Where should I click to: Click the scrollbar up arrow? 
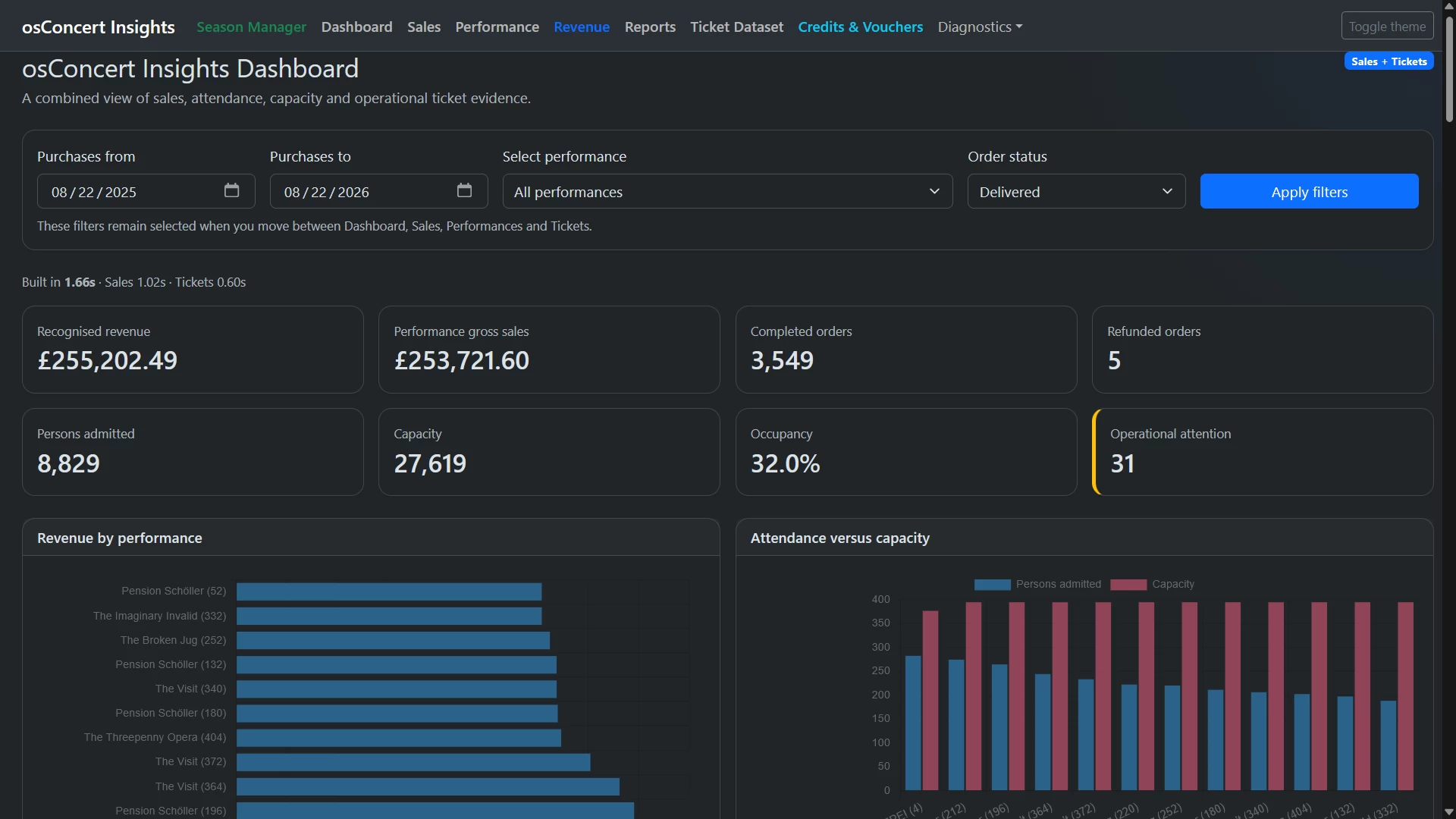coord(1449,7)
